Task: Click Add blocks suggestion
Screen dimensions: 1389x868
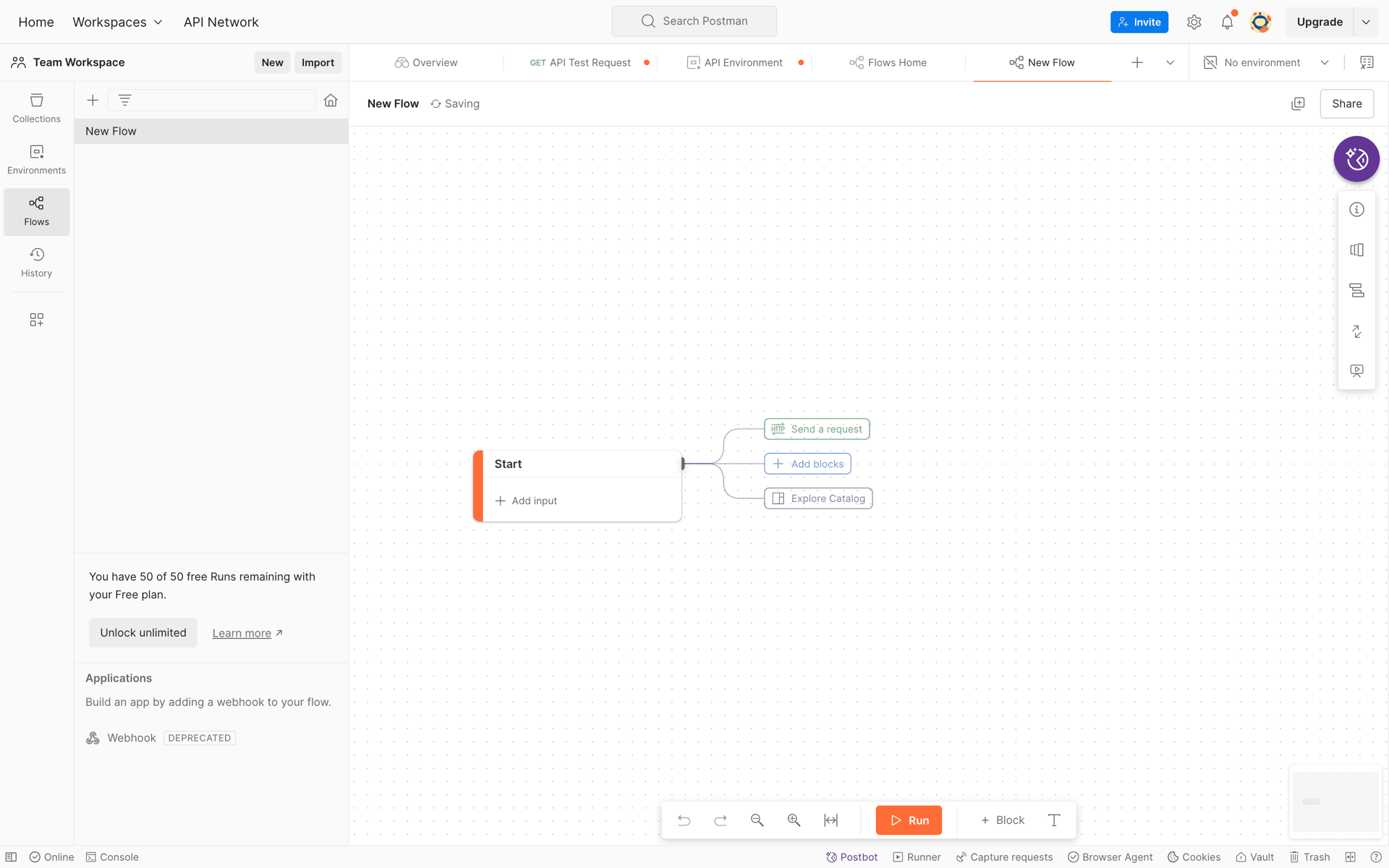Action: point(807,464)
